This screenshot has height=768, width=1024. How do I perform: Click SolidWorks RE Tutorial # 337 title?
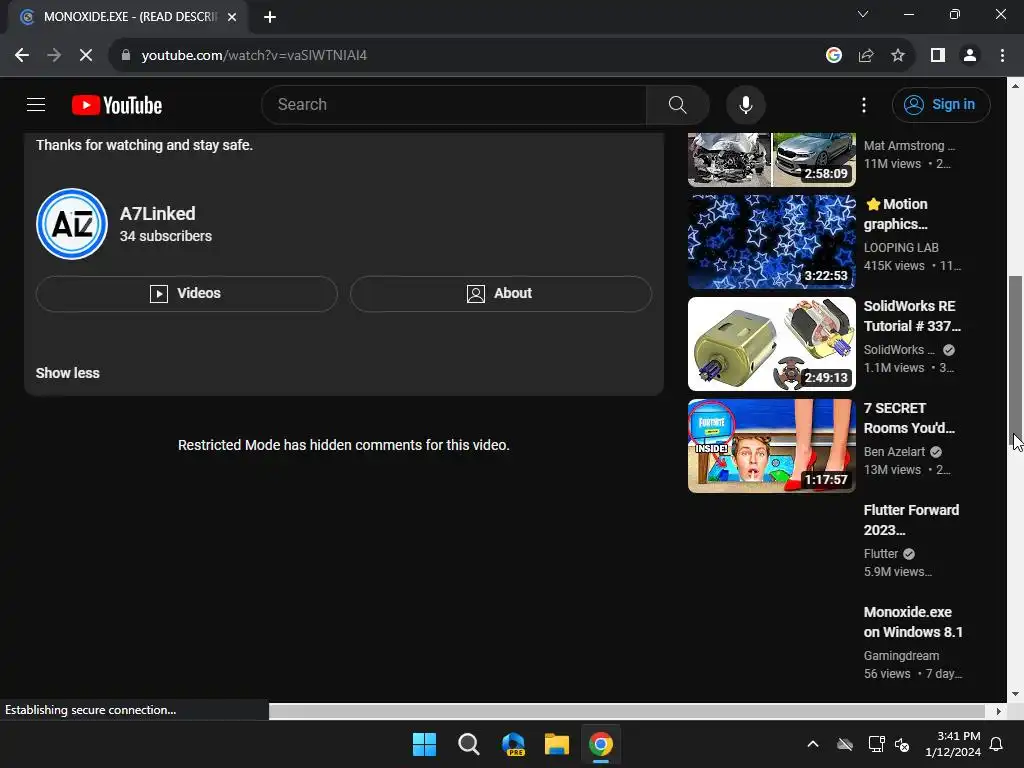pyautogui.click(x=912, y=316)
